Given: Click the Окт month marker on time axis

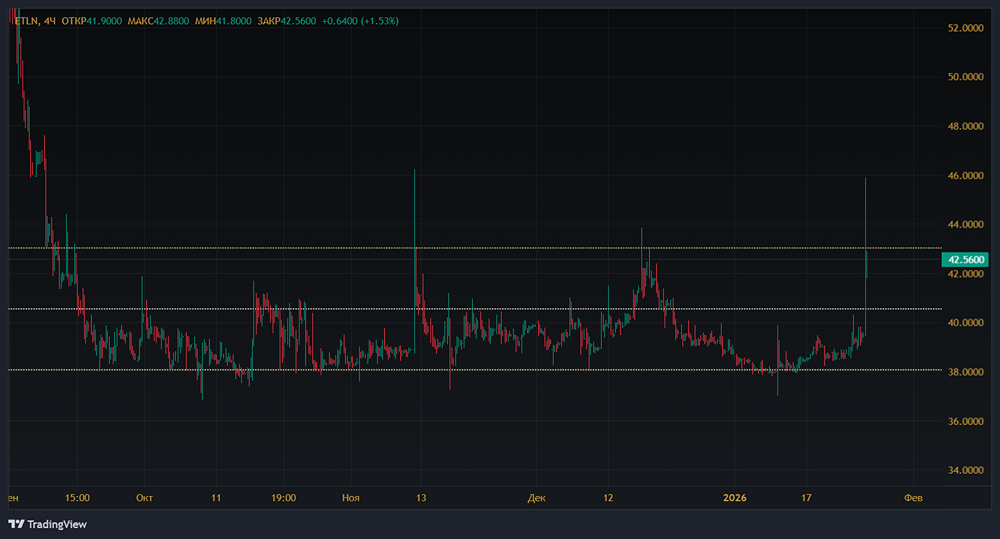Looking at the screenshot, I should coord(144,498).
